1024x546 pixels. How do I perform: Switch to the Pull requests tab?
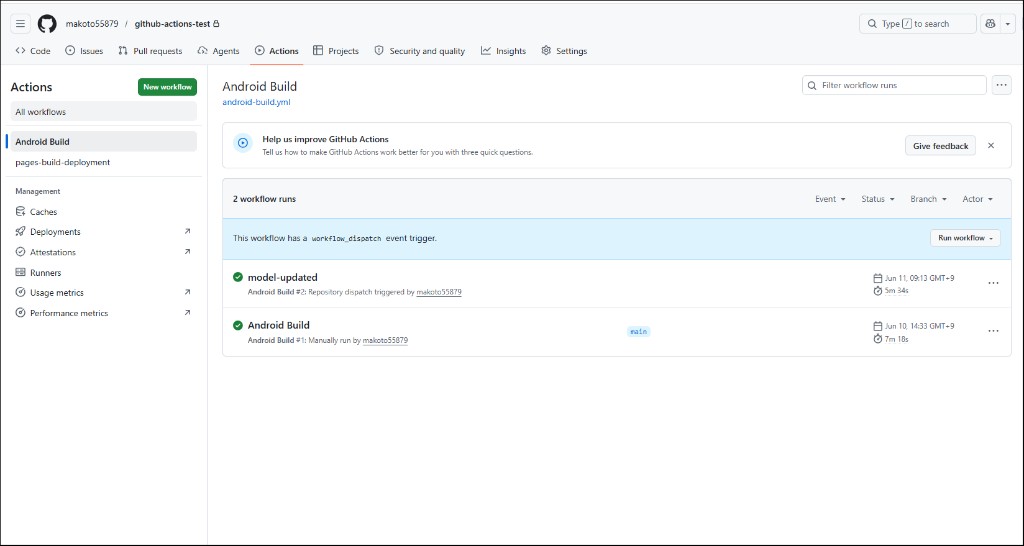click(150, 51)
